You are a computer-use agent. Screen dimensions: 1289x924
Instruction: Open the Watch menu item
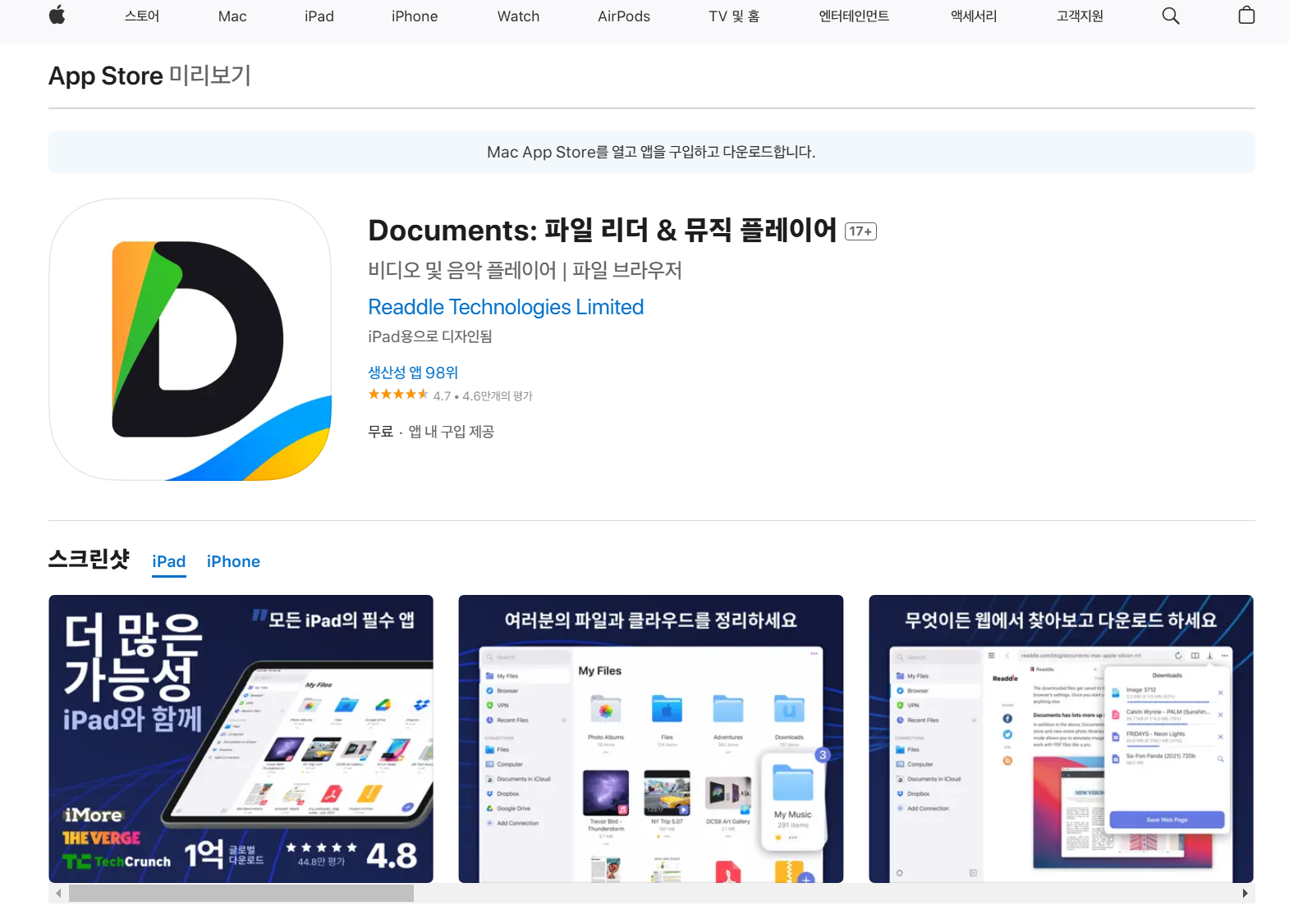coord(518,16)
